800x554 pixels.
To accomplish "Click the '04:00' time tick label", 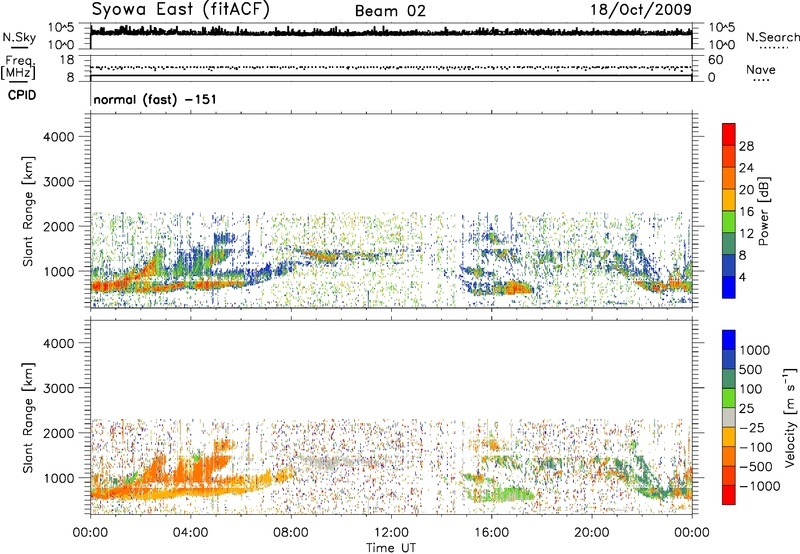I will [x=190, y=533].
